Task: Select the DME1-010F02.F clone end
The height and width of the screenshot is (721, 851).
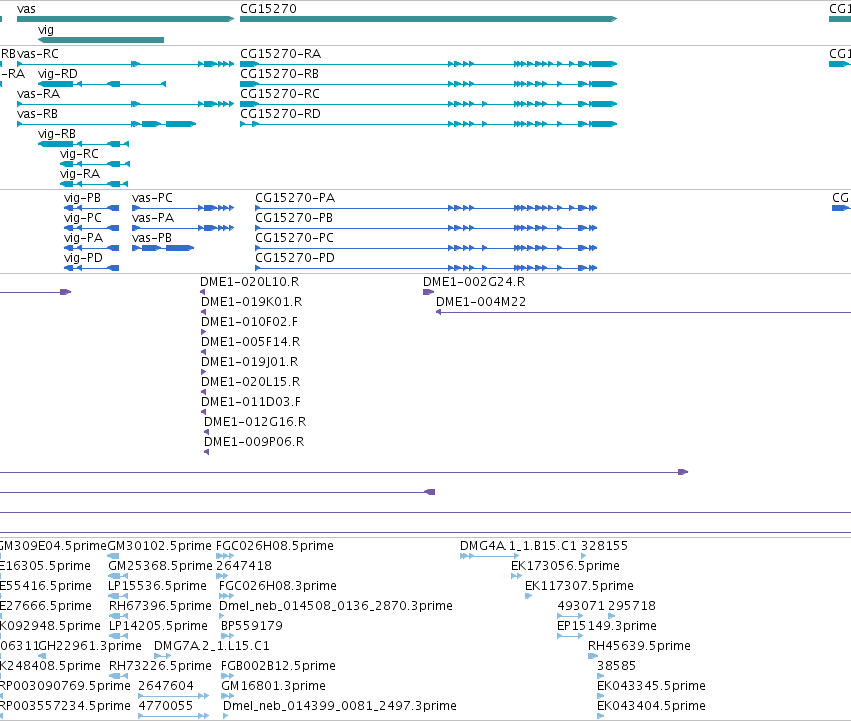Action: click(204, 332)
